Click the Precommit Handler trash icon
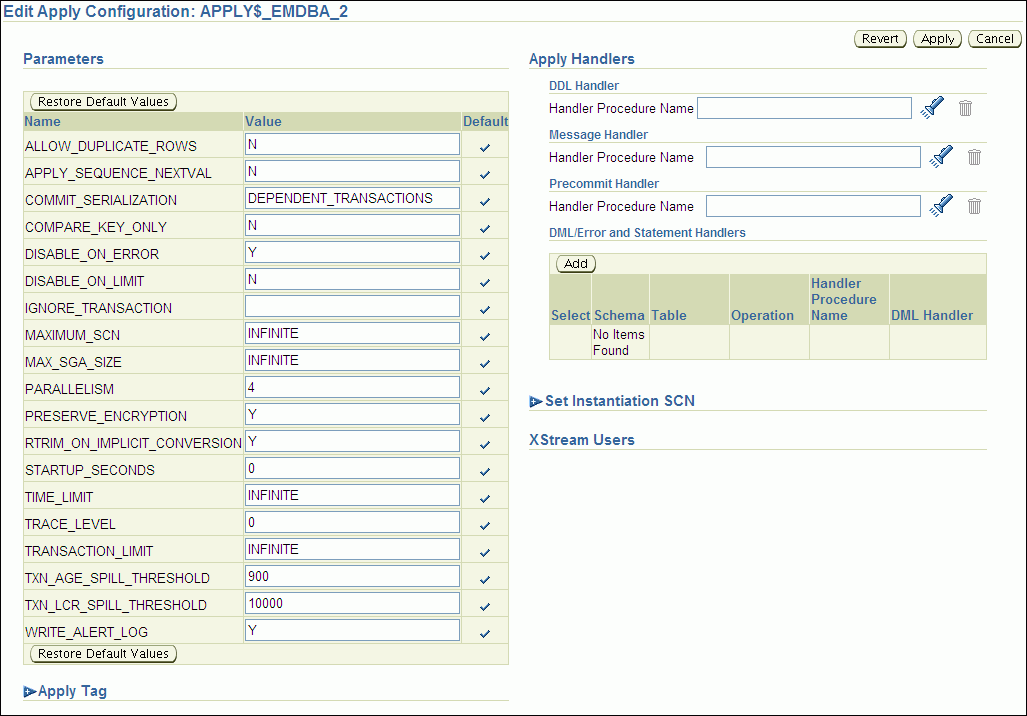 pos(974,206)
